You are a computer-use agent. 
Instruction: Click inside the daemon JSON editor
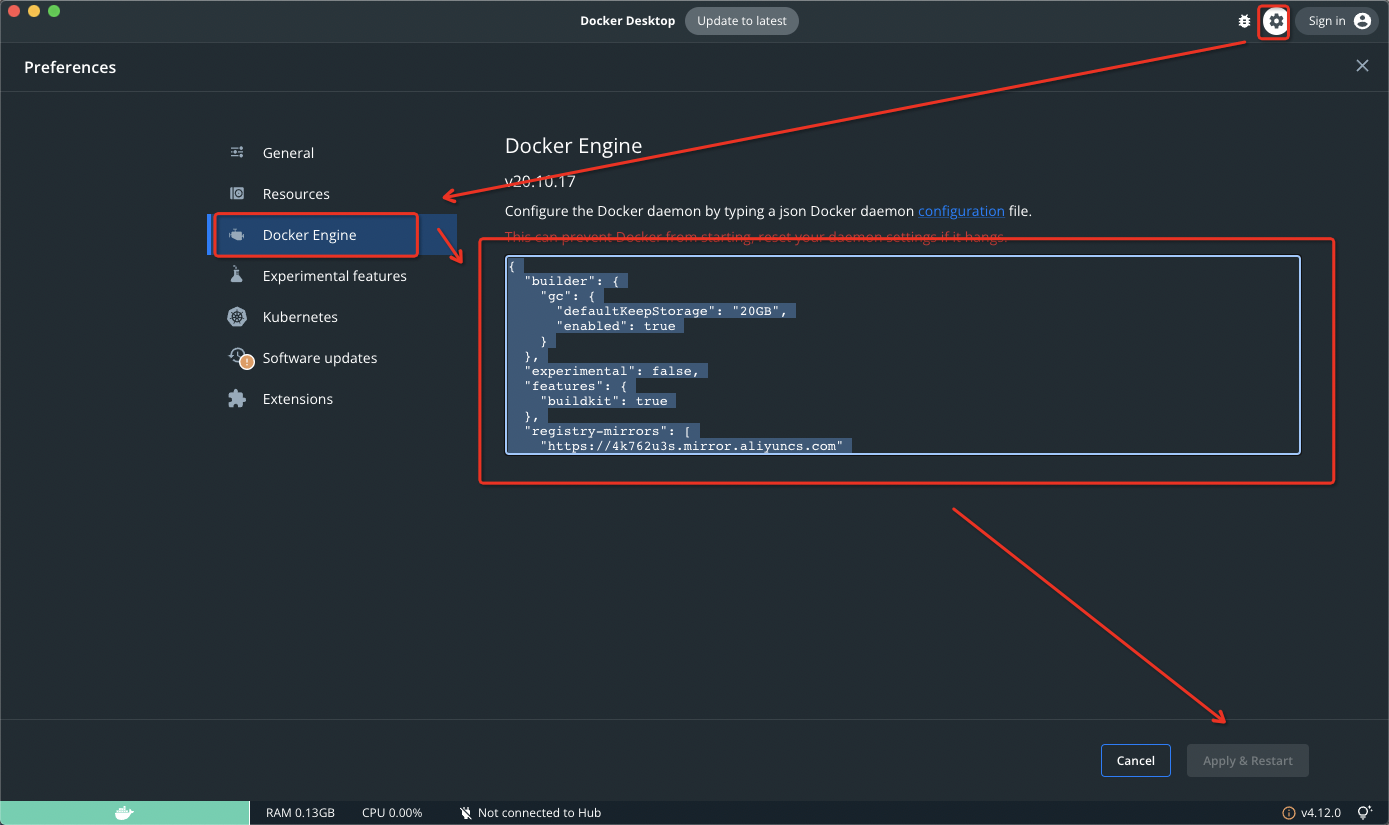903,355
